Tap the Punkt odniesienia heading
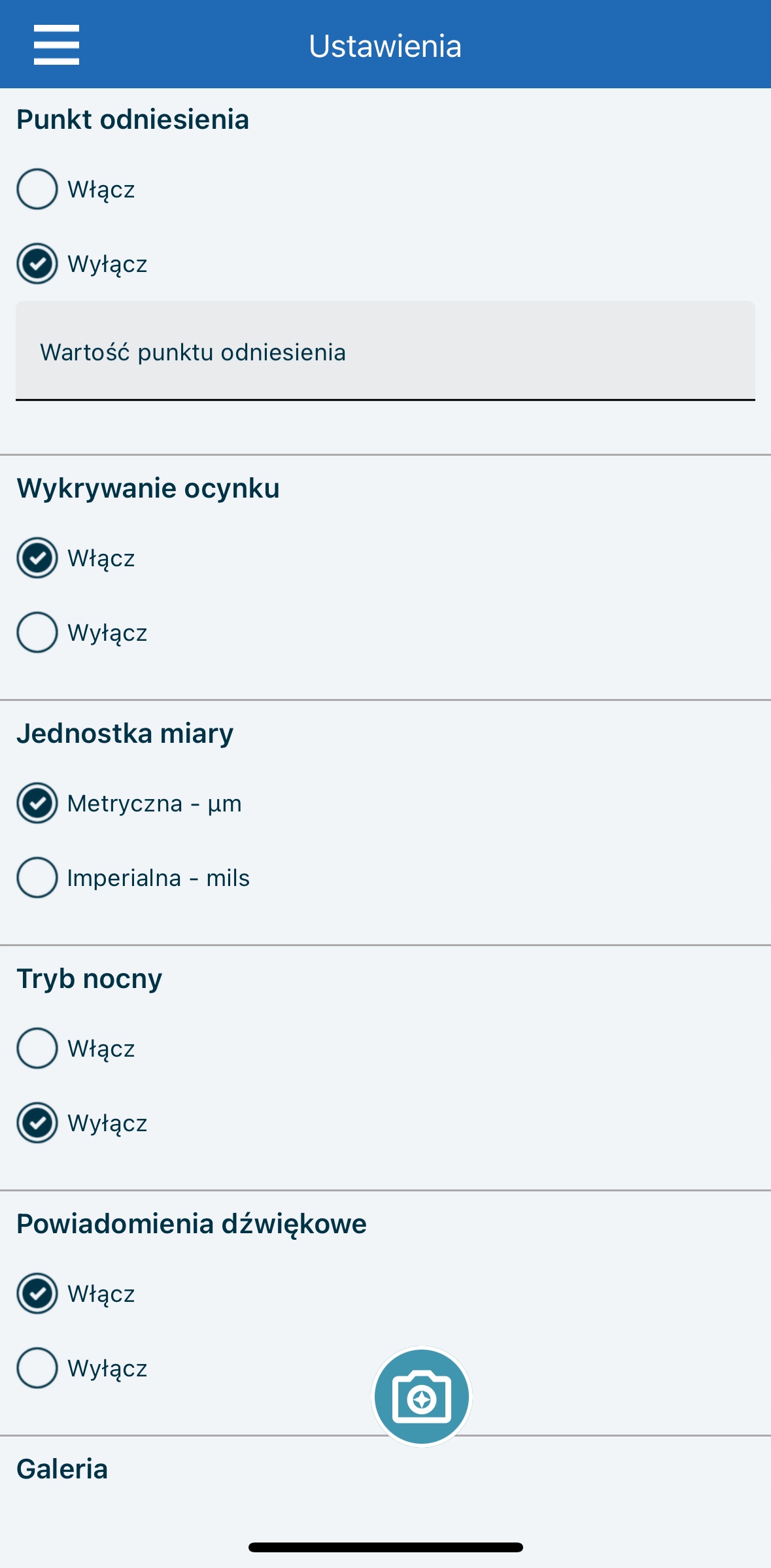 pos(133,120)
